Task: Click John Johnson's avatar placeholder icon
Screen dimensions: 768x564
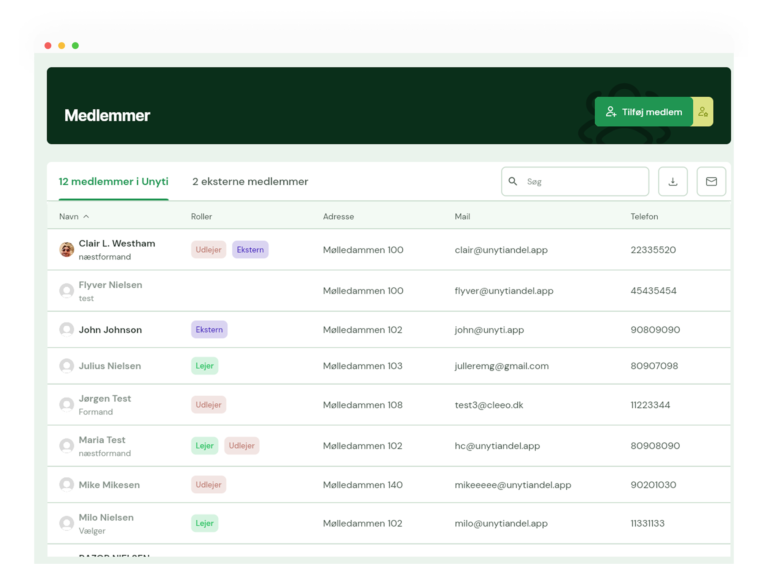Action: point(67,329)
